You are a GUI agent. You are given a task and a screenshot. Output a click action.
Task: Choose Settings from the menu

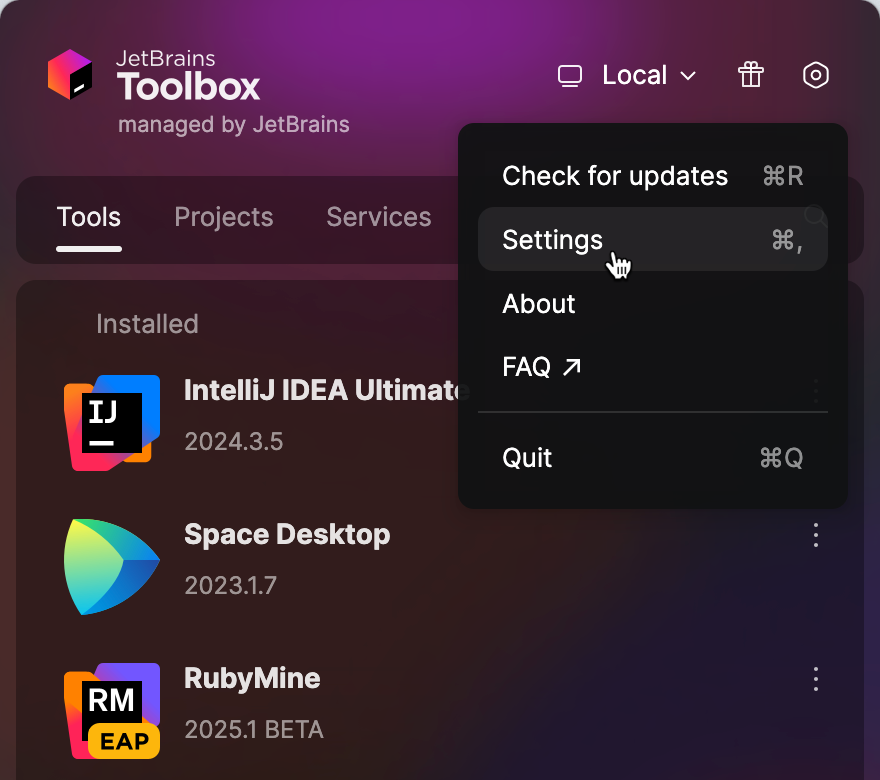click(552, 240)
